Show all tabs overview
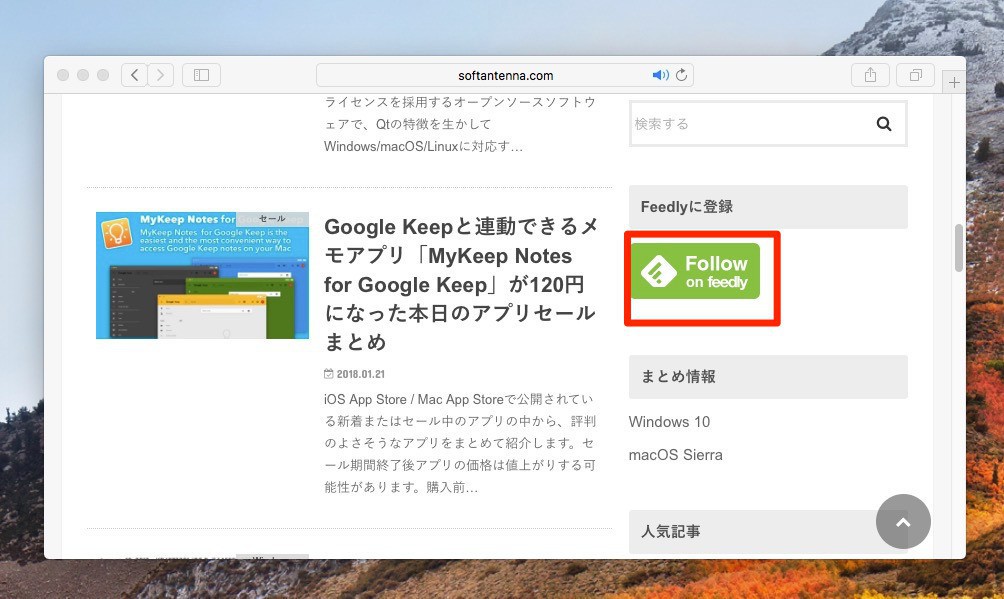Viewport: 1004px width, 599px height. (x=916, y=75)
